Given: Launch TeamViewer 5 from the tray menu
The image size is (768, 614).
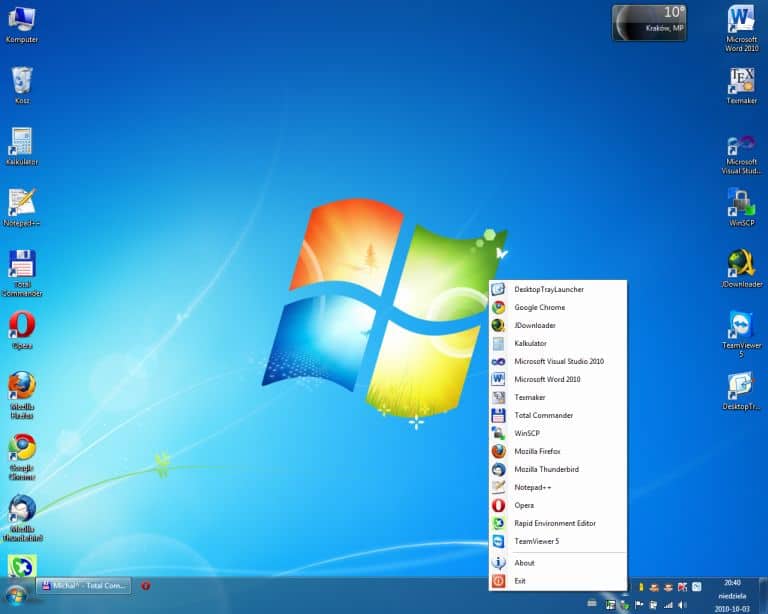Looking at the screenshot, I should pos(558,541).
